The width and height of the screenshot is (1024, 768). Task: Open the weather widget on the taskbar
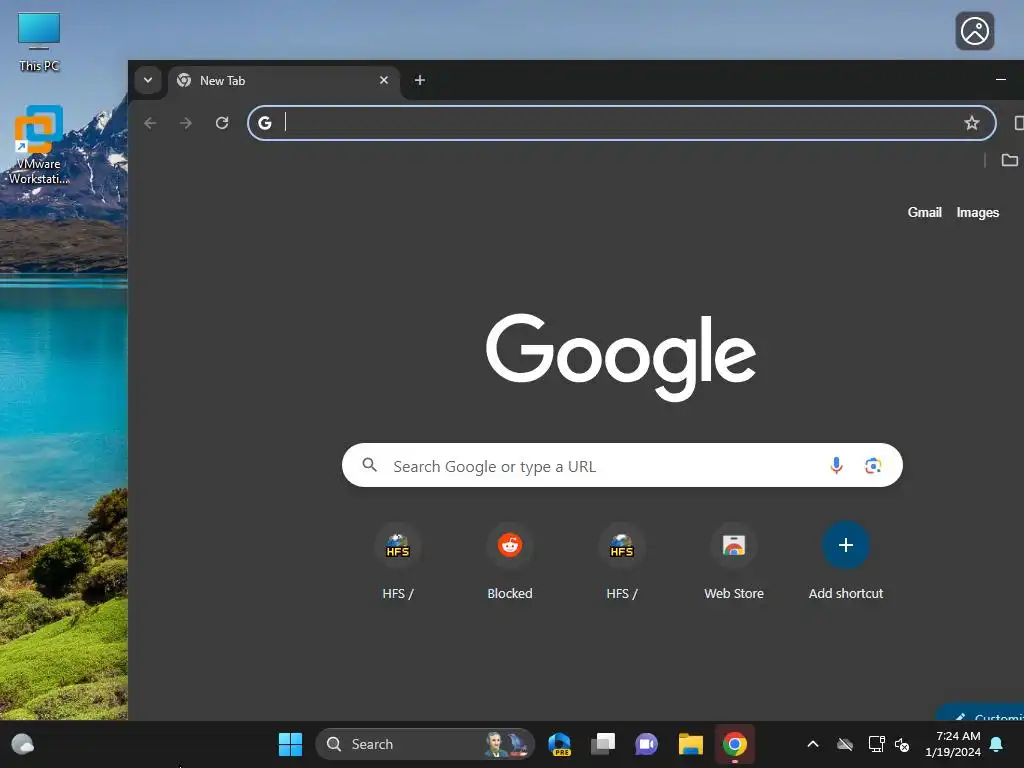[23, 744]
